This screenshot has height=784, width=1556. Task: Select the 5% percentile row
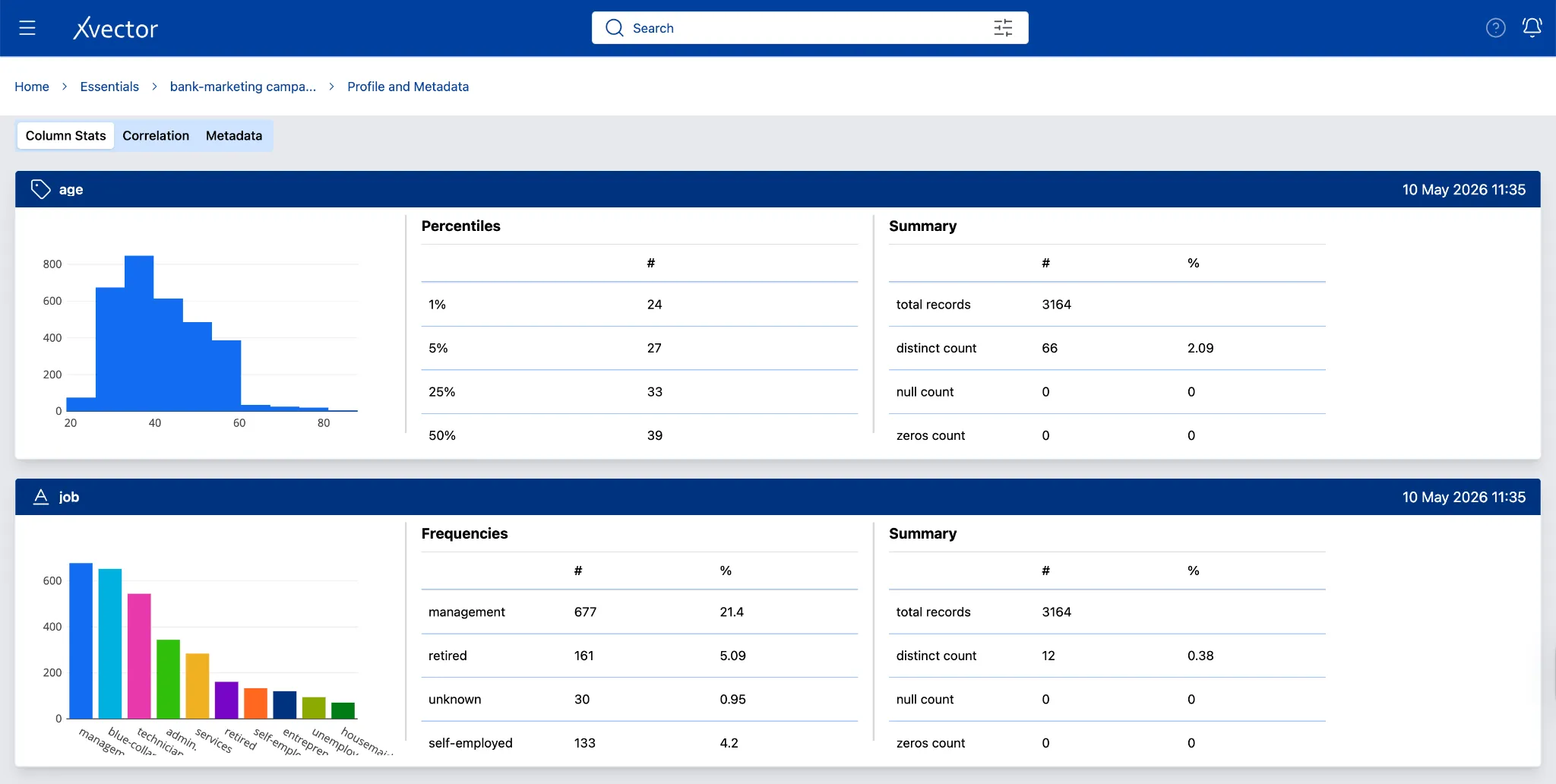pyautogui.click(x=640, y=348)
